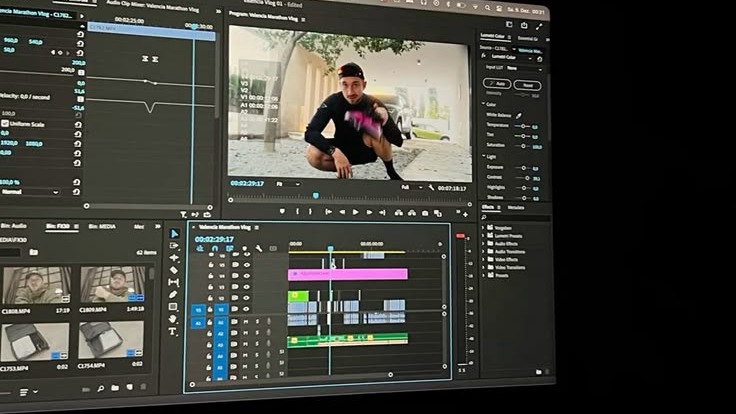Step back one frame in program monitor
The image size is (736, 414).
[342, 212]
